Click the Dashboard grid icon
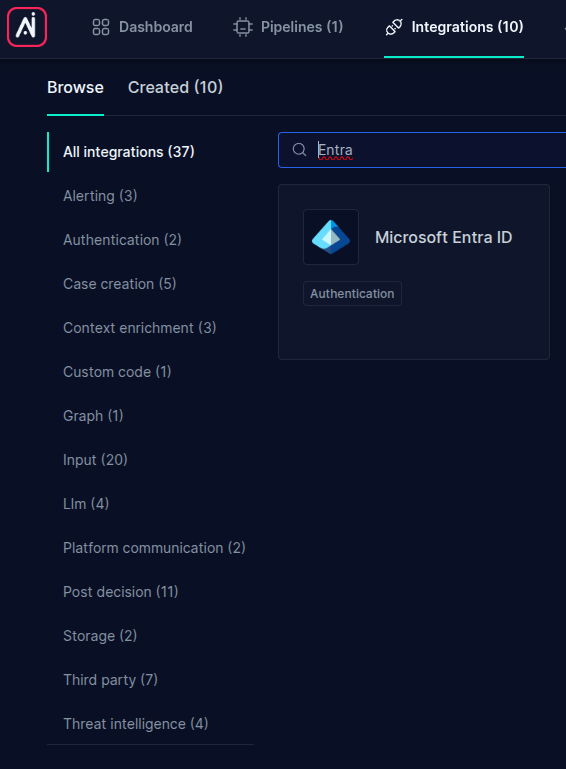Image resolution: width=566 pixels, height=769 pixels. coord(101,27)
